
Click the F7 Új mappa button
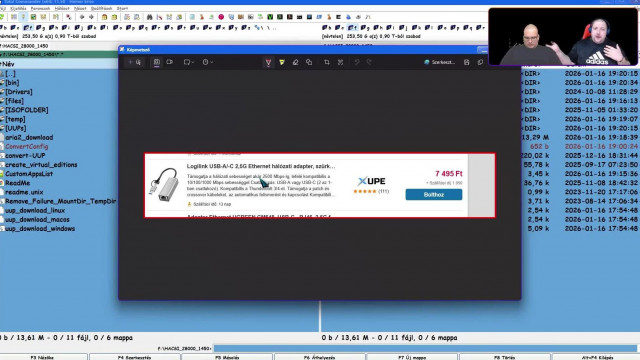click(x=412, y=357)
